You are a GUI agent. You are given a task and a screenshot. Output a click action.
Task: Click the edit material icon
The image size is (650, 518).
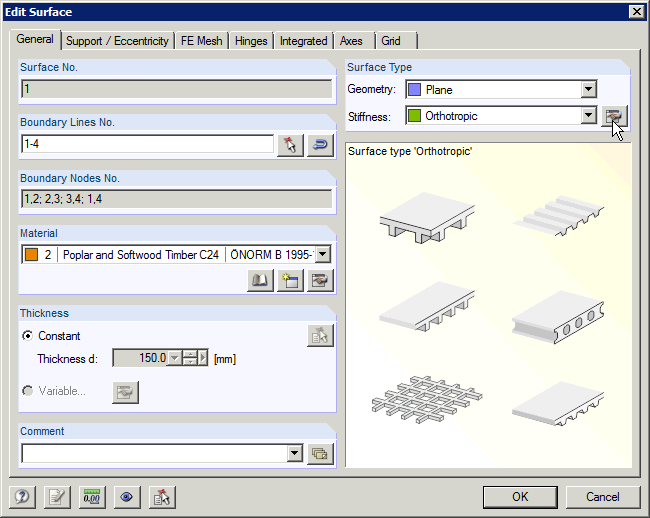pos(319,281)
